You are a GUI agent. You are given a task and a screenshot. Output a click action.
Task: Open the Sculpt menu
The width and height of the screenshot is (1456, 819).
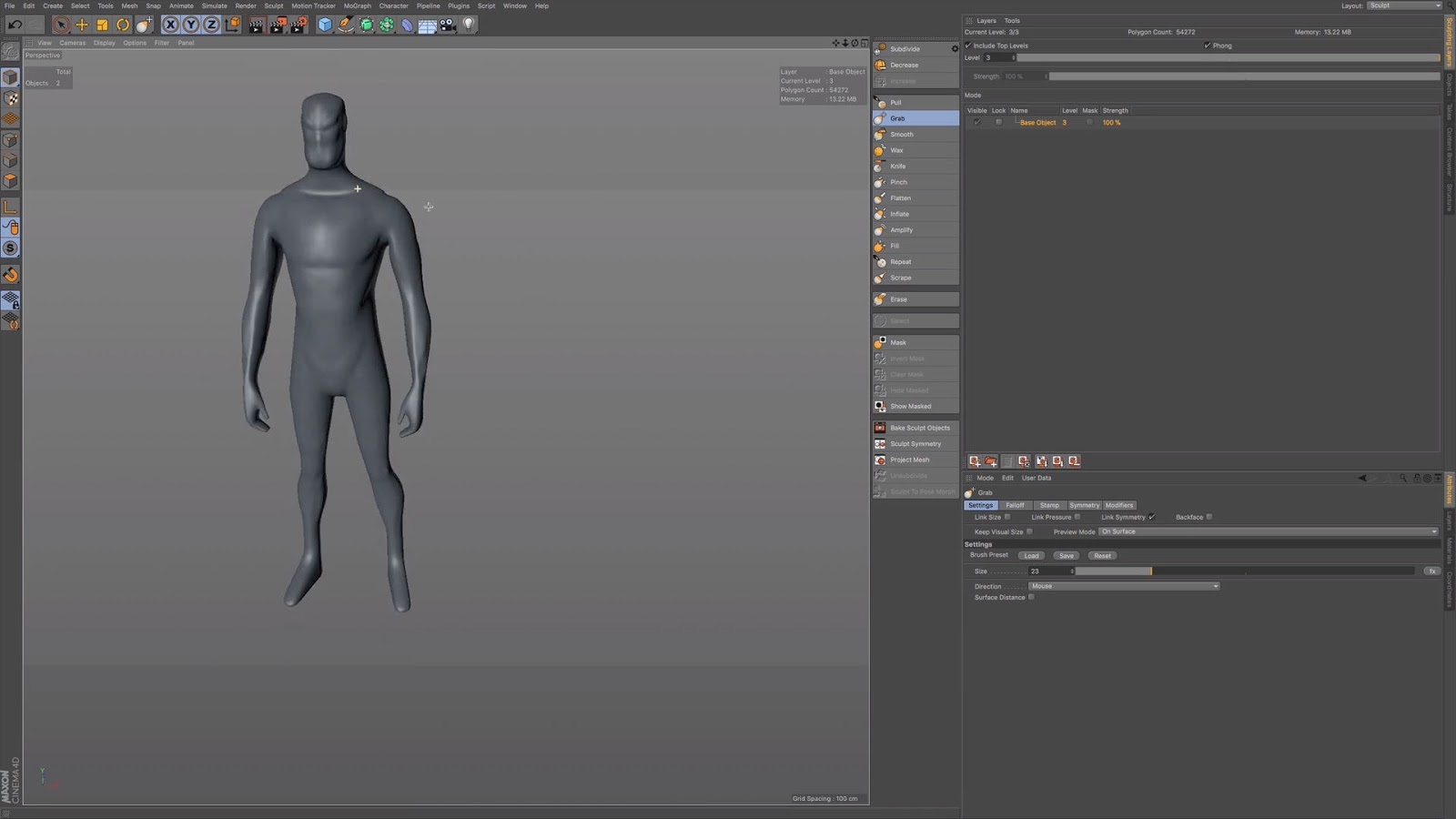tap(274, 5)
